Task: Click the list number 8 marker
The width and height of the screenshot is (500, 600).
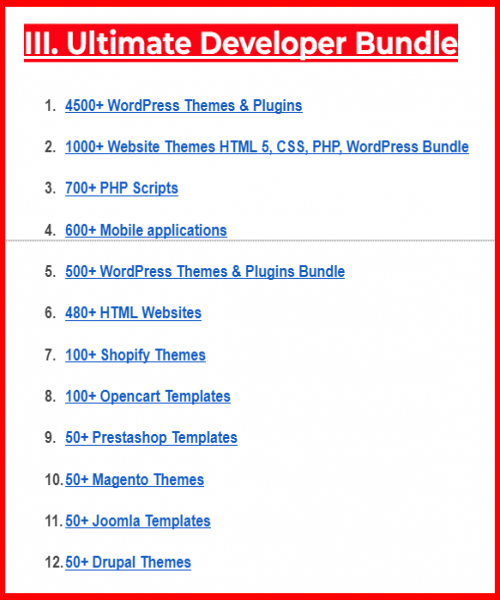Action: (x=50, y=396)
